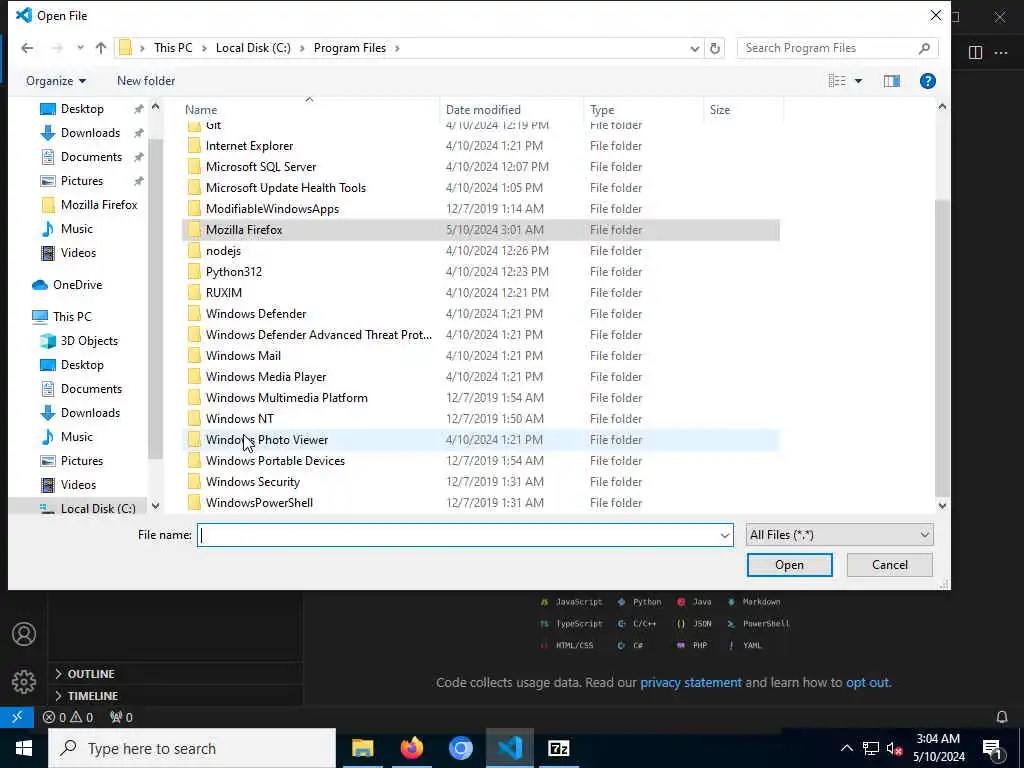Open Mozilla Firefox in navigation pane

(99, 205)
